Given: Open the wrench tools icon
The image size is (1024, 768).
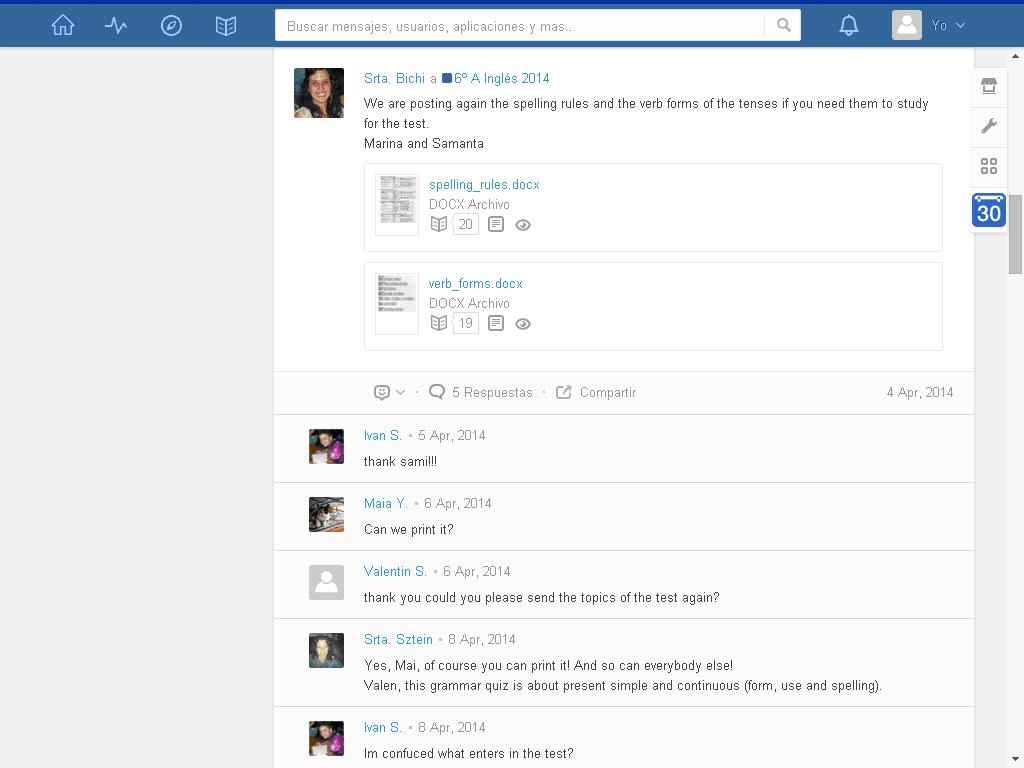Looking at the screenshot, I should pos(989,125).
